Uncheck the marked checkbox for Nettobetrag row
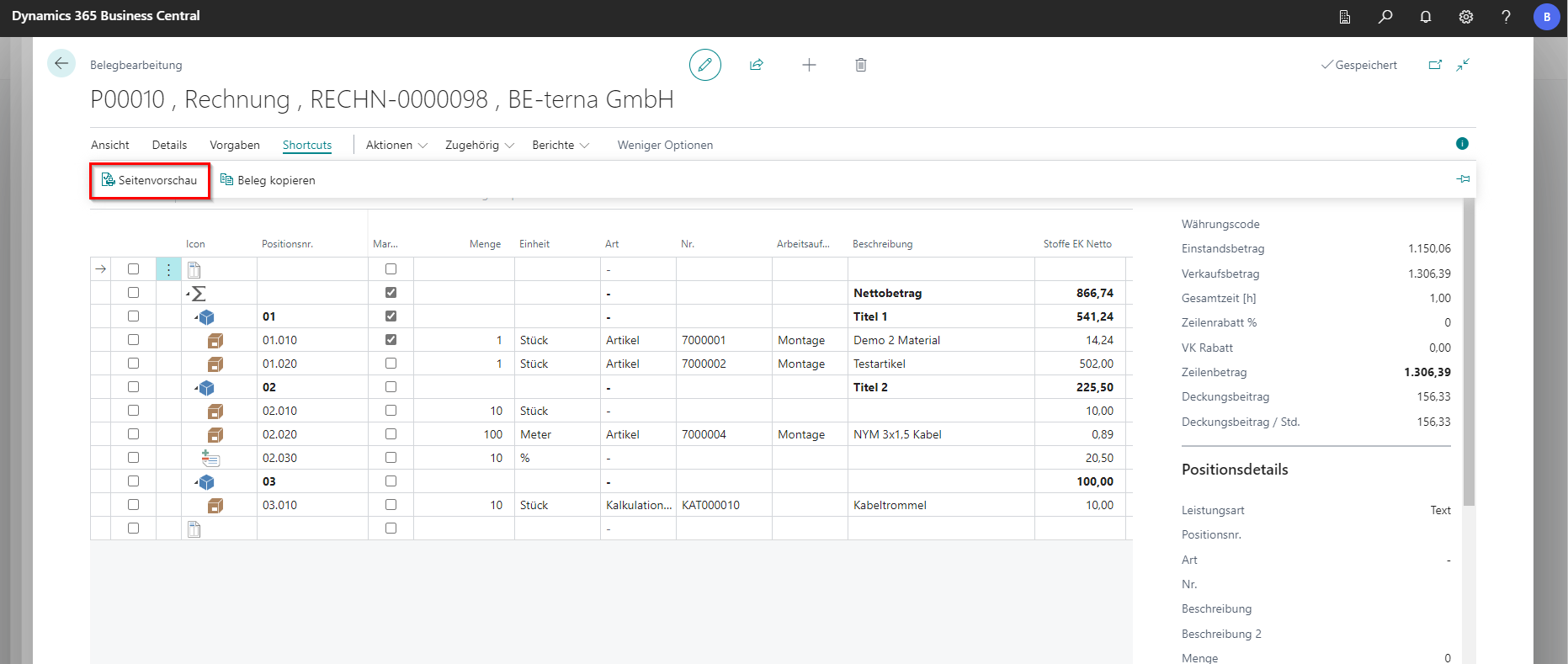Viewport: 1568px width, 664px height. tap(391, 293)
